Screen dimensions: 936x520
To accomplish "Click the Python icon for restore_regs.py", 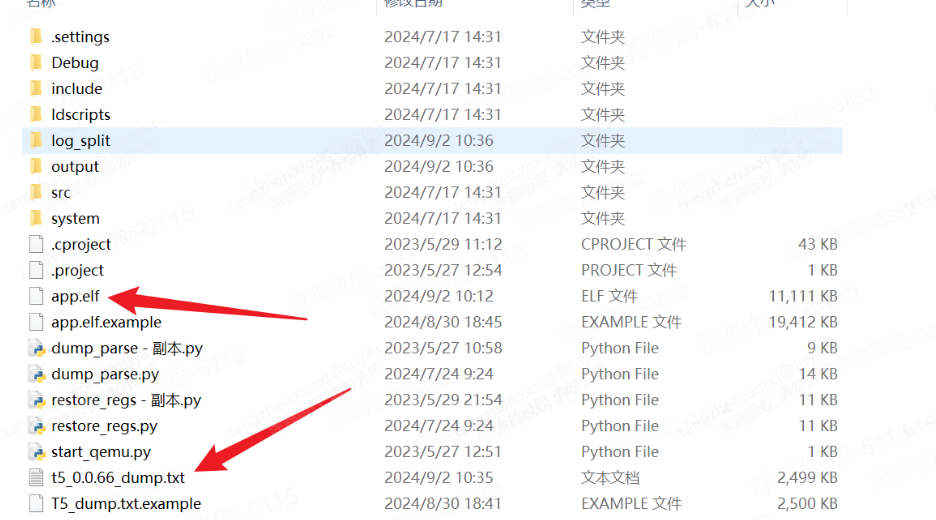I will coord(37,426).
